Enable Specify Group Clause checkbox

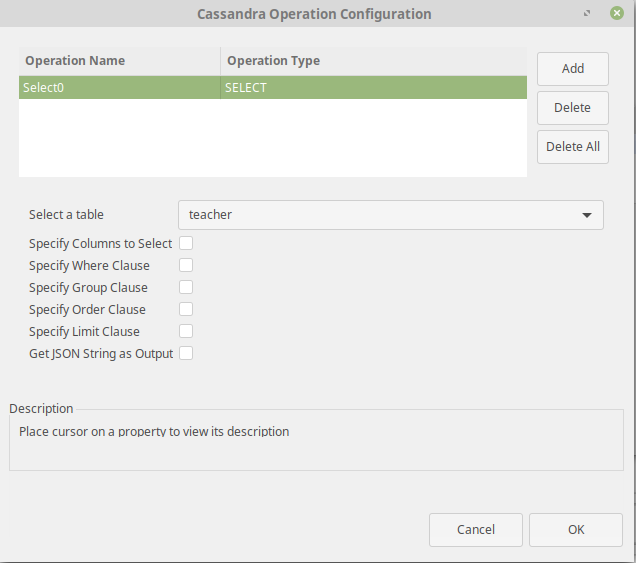coord(186,287)
